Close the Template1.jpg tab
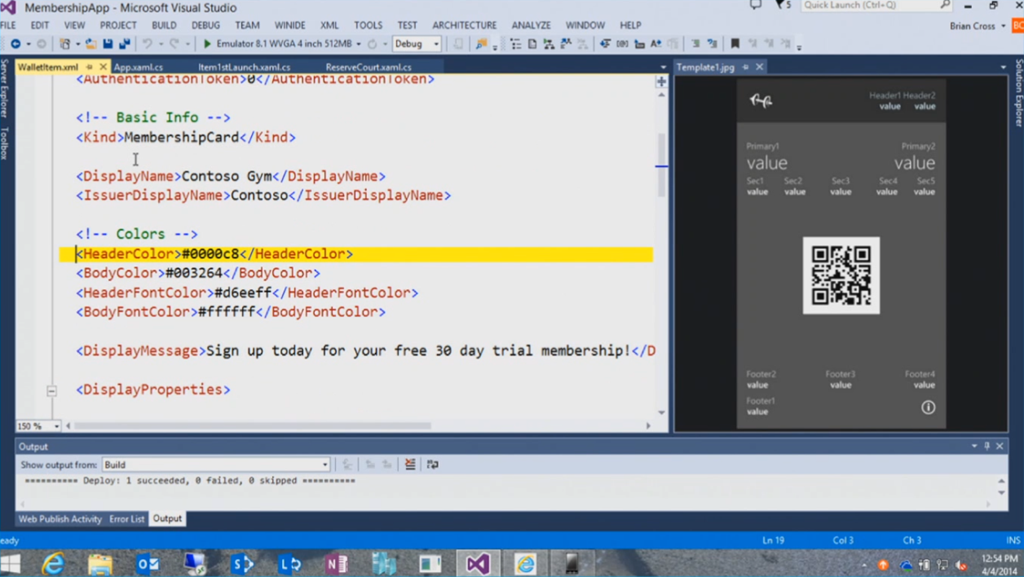This screenshot has width=1024, height=577. pos(760,67)
